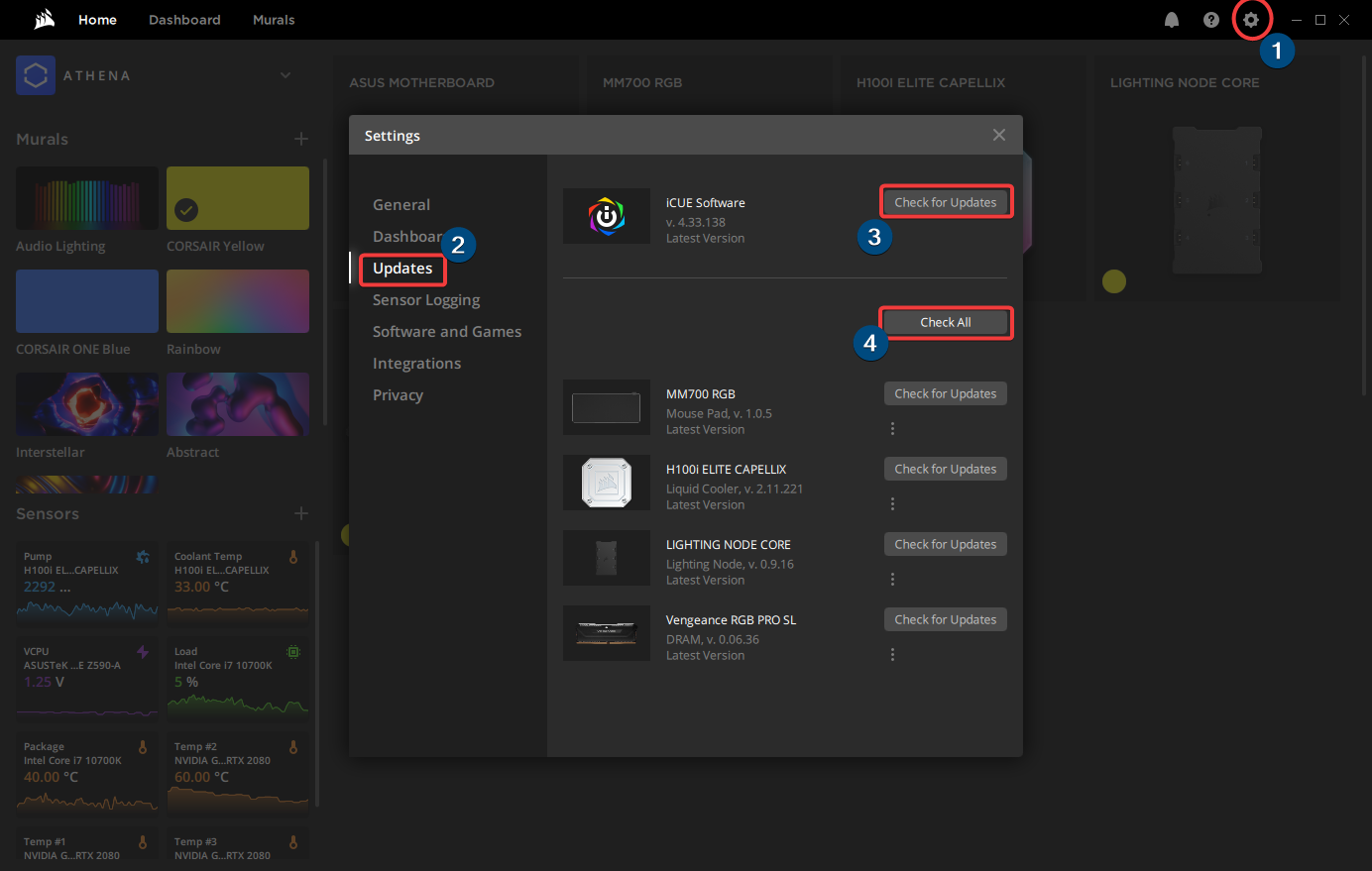Click the Package sensor thermometer icon
Screen dimensions: 1372x871
click(x=143, y=747)
